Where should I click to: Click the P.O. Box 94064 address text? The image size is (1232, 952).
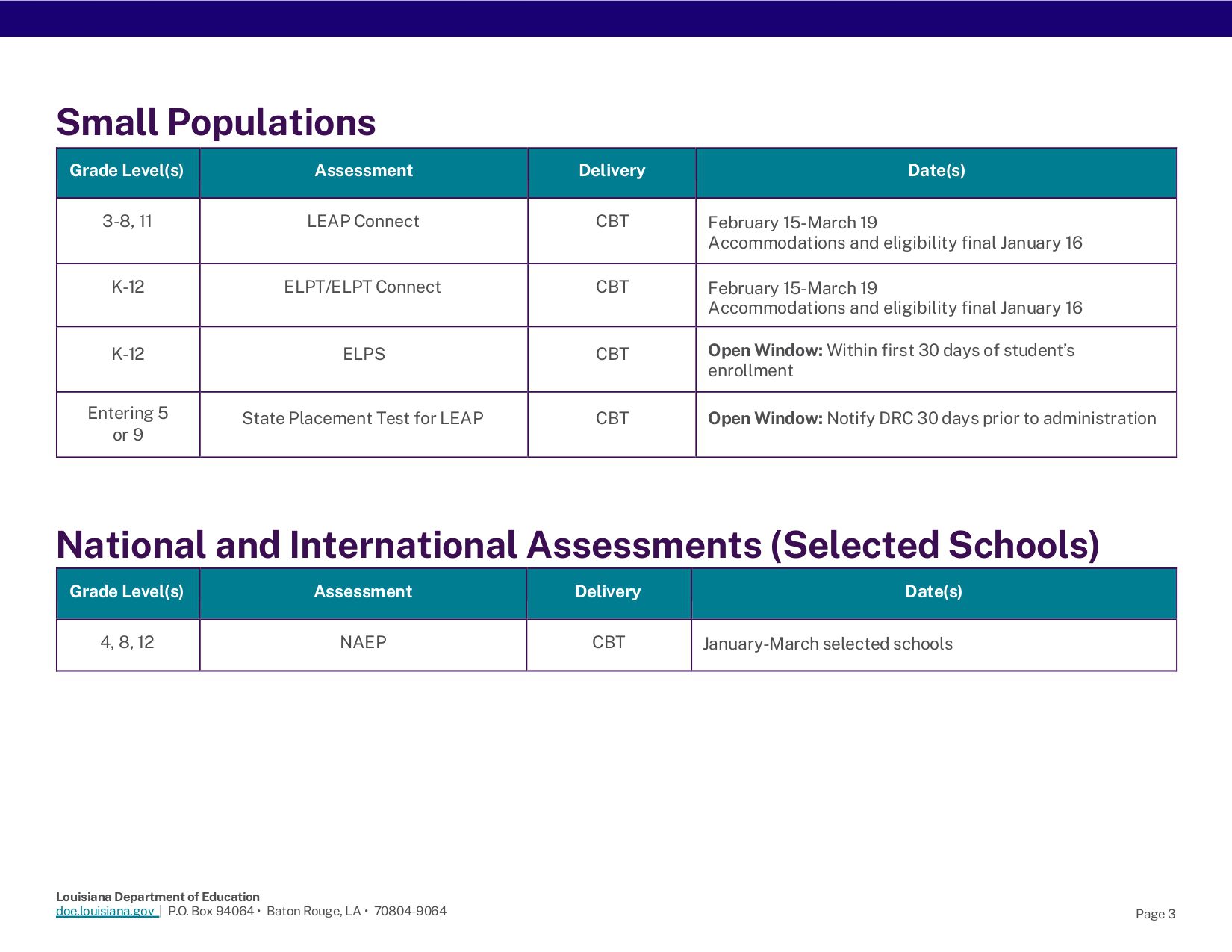pyautogui.click(x=211, y=911)
